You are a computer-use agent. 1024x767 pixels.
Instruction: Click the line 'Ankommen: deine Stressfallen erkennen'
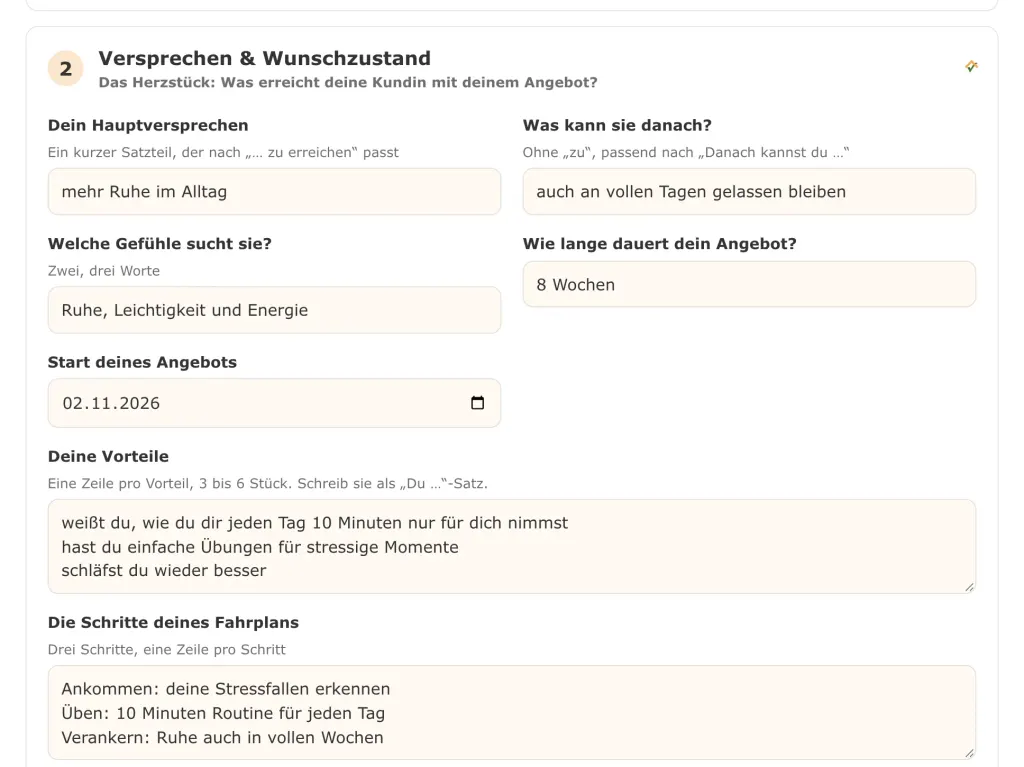pyautogui.click(x=226, y=689)
